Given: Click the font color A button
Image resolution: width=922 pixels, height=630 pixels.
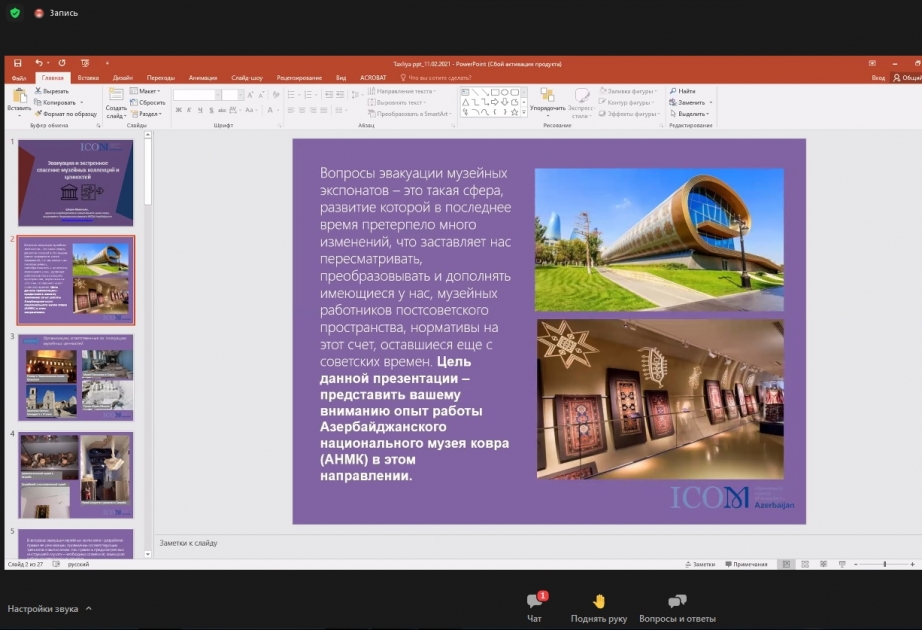Looking at the screenshot, I should [270, 110].
